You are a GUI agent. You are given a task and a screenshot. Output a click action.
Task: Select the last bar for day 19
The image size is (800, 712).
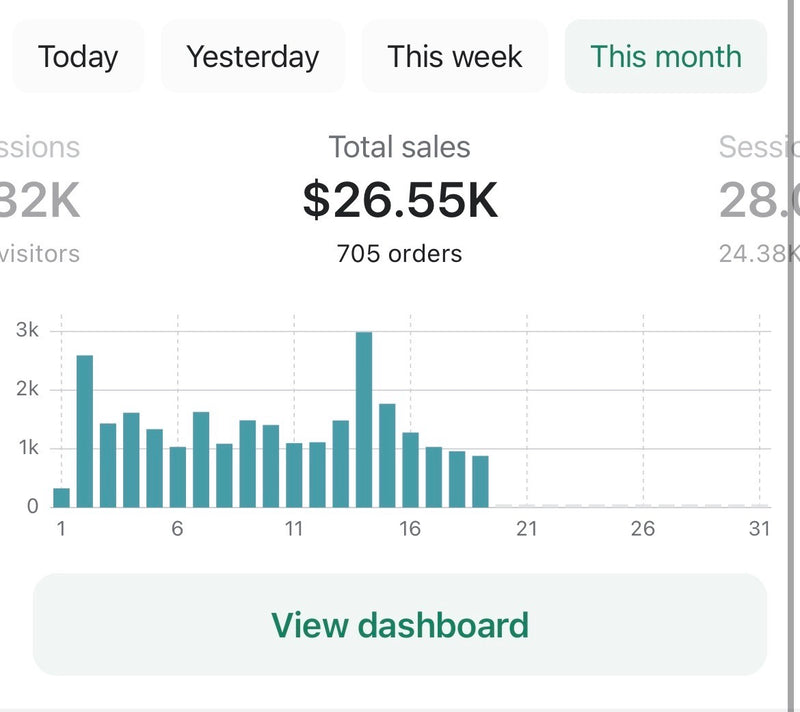(x=480, y=481)
